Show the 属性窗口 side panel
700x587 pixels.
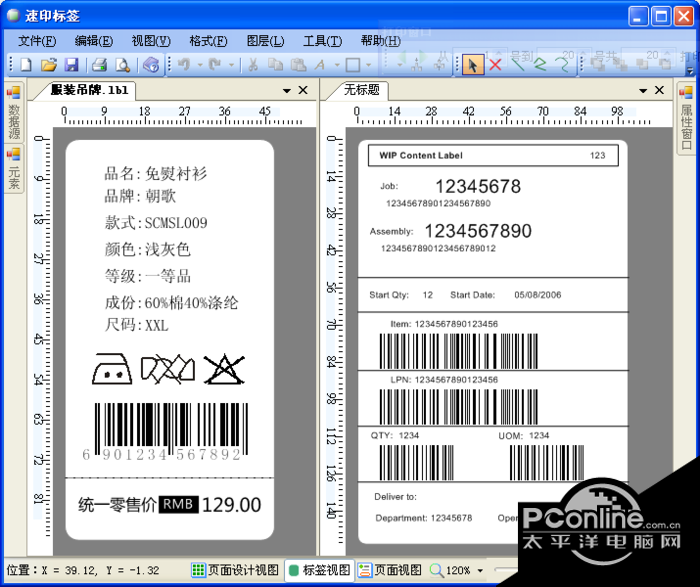click(686, 118)
